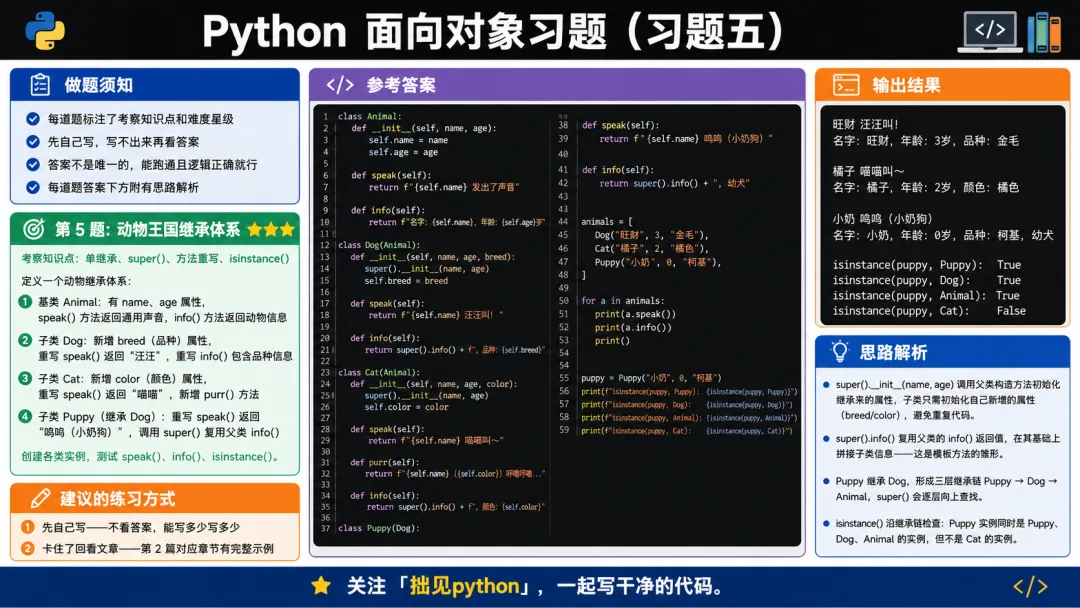Click the 拙见python text in the footer
The image size is (1080, 608).
[x=465, y=586]
